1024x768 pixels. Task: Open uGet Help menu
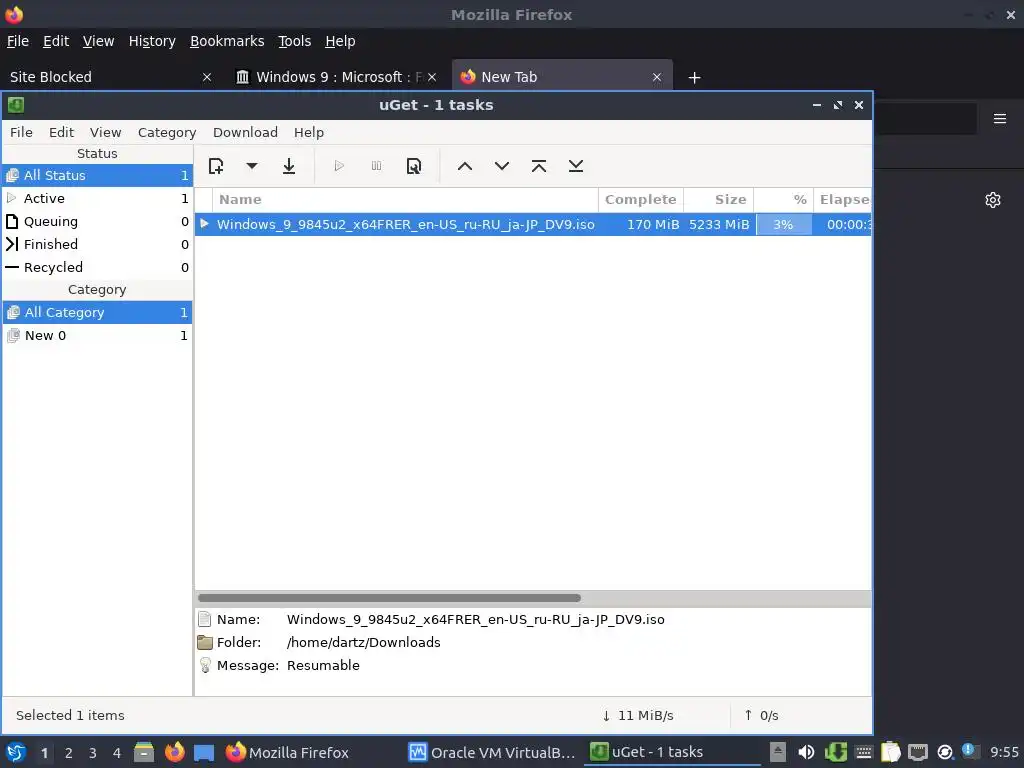[308, 133]
